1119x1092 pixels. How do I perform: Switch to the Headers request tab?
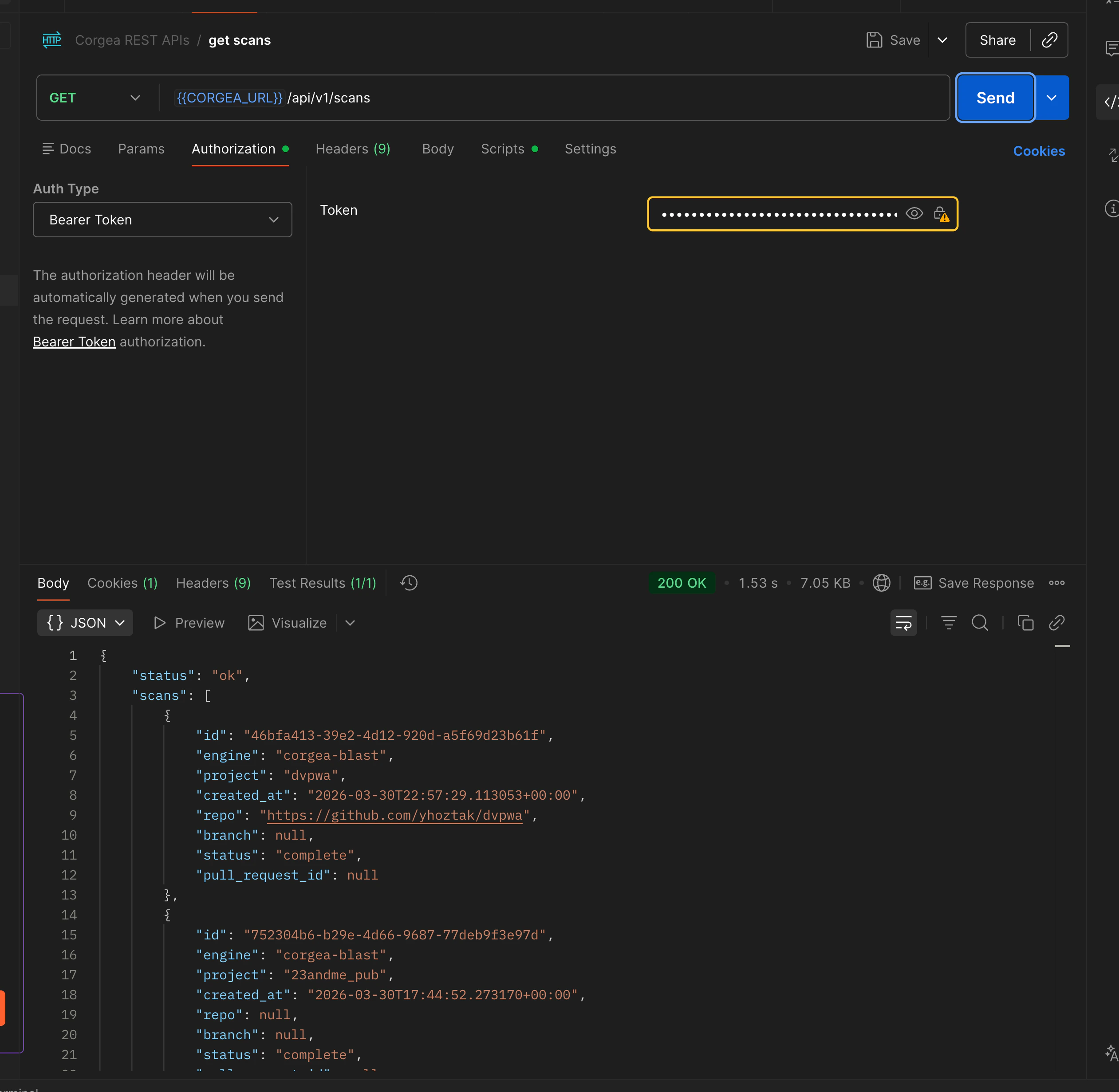(352, 149)
